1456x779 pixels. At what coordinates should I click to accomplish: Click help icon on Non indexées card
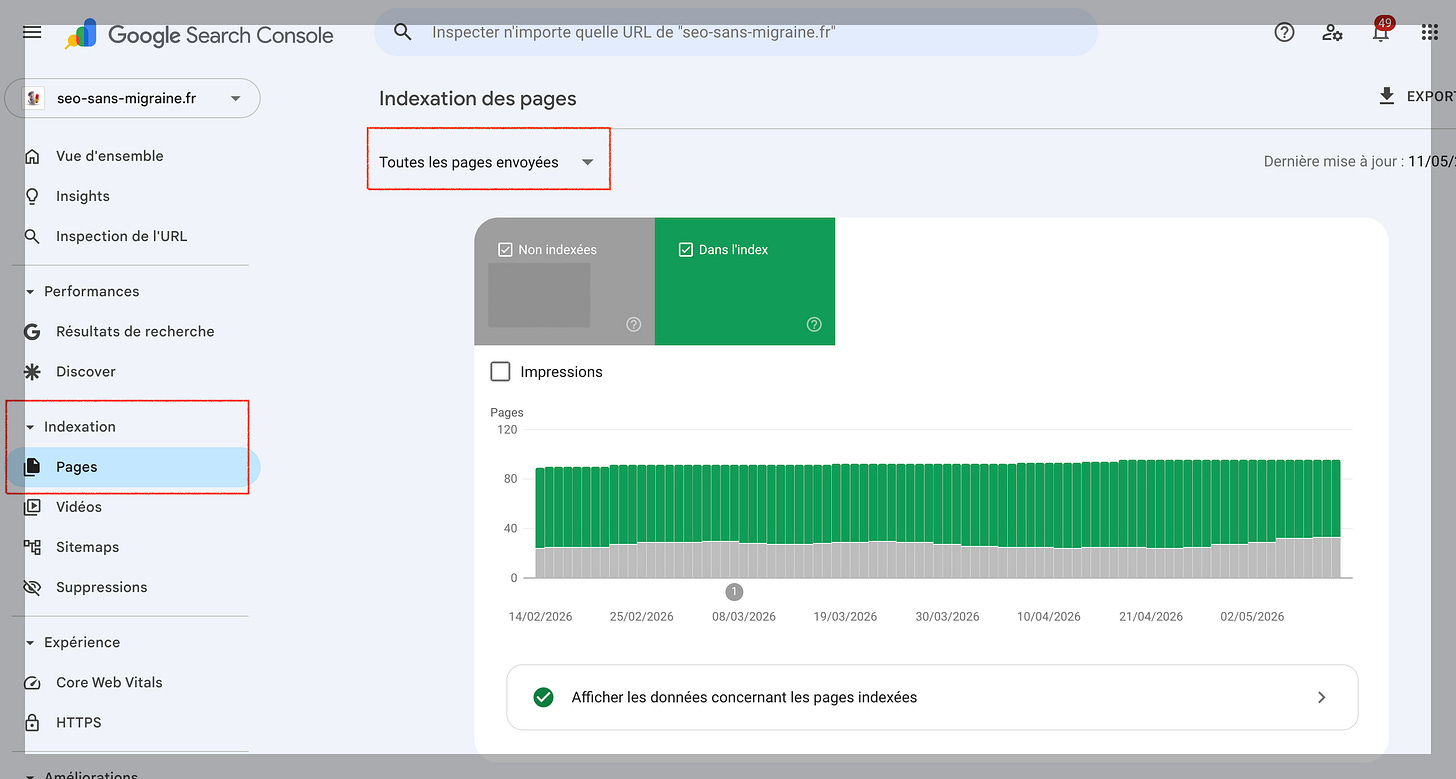[x=633, y=324]
